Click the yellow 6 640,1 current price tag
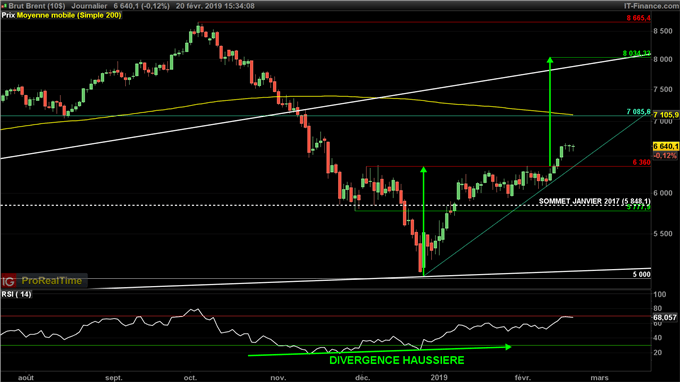Screen dimensions: 680x382 coord(666,147)
